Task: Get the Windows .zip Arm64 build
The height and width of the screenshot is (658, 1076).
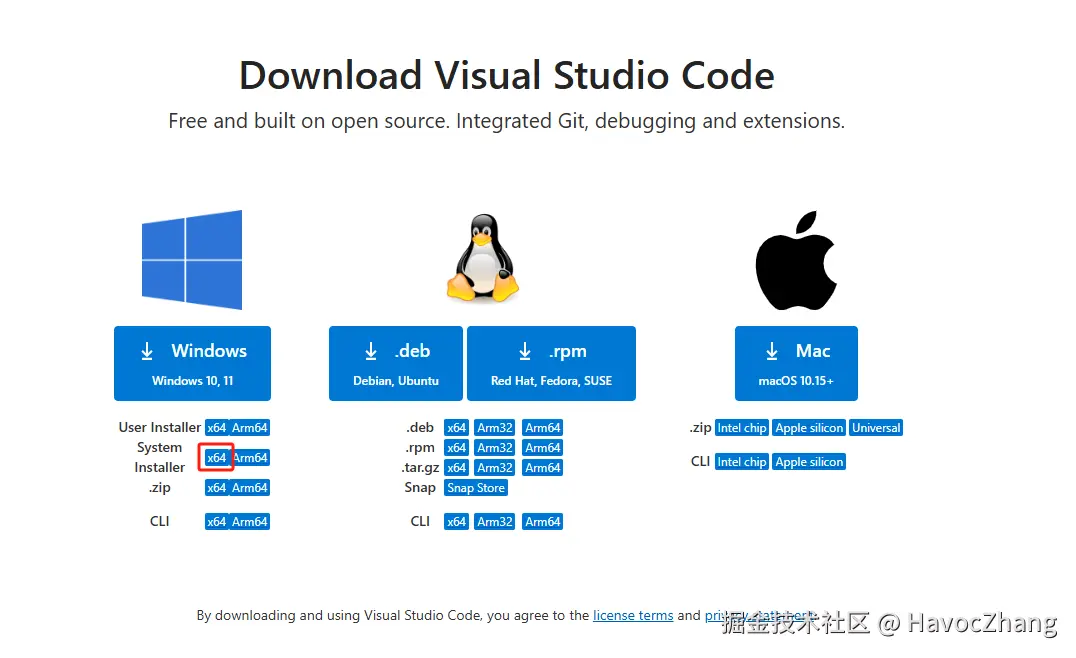Action: 249,488
